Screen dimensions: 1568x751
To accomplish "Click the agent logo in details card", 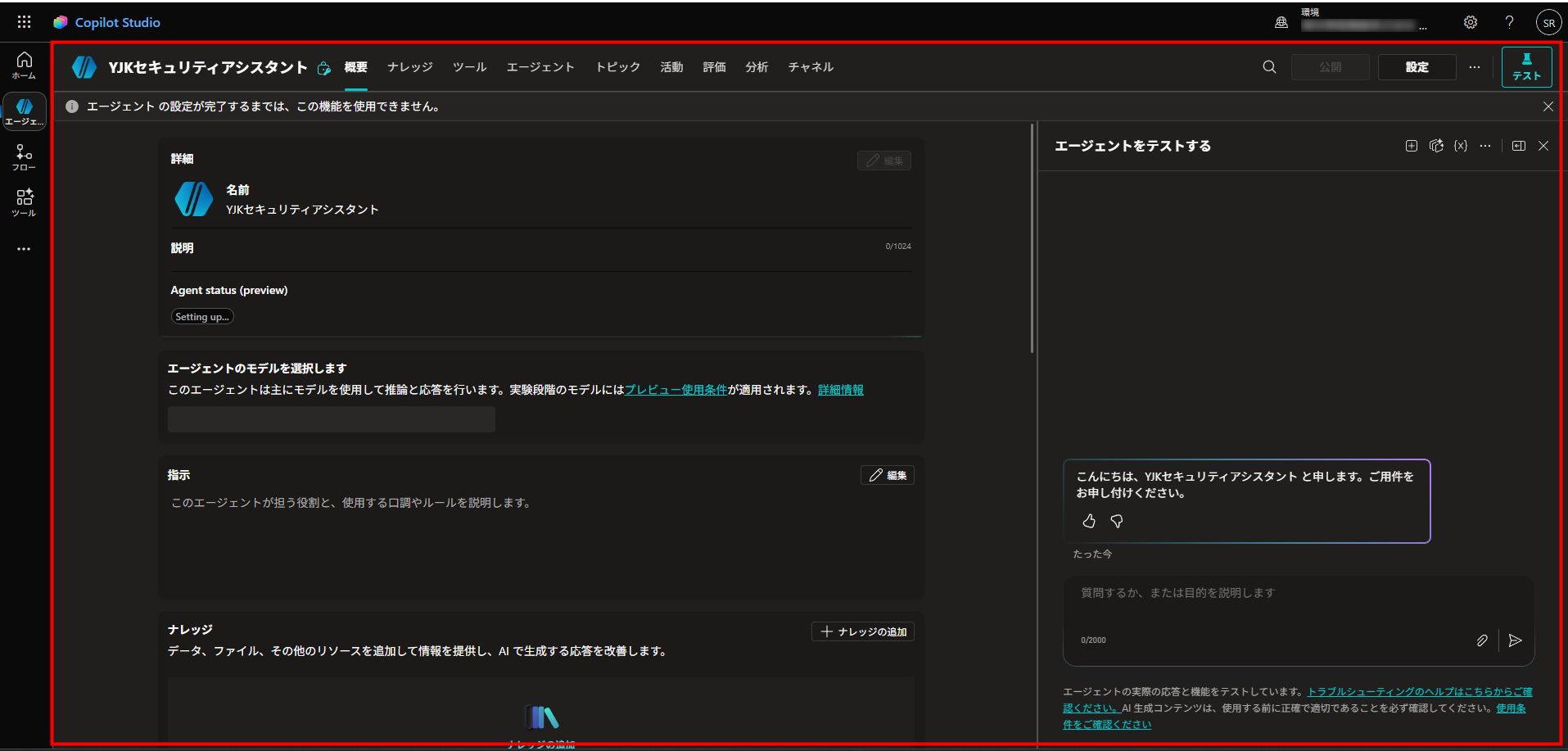I will click(x=194, y=199).
